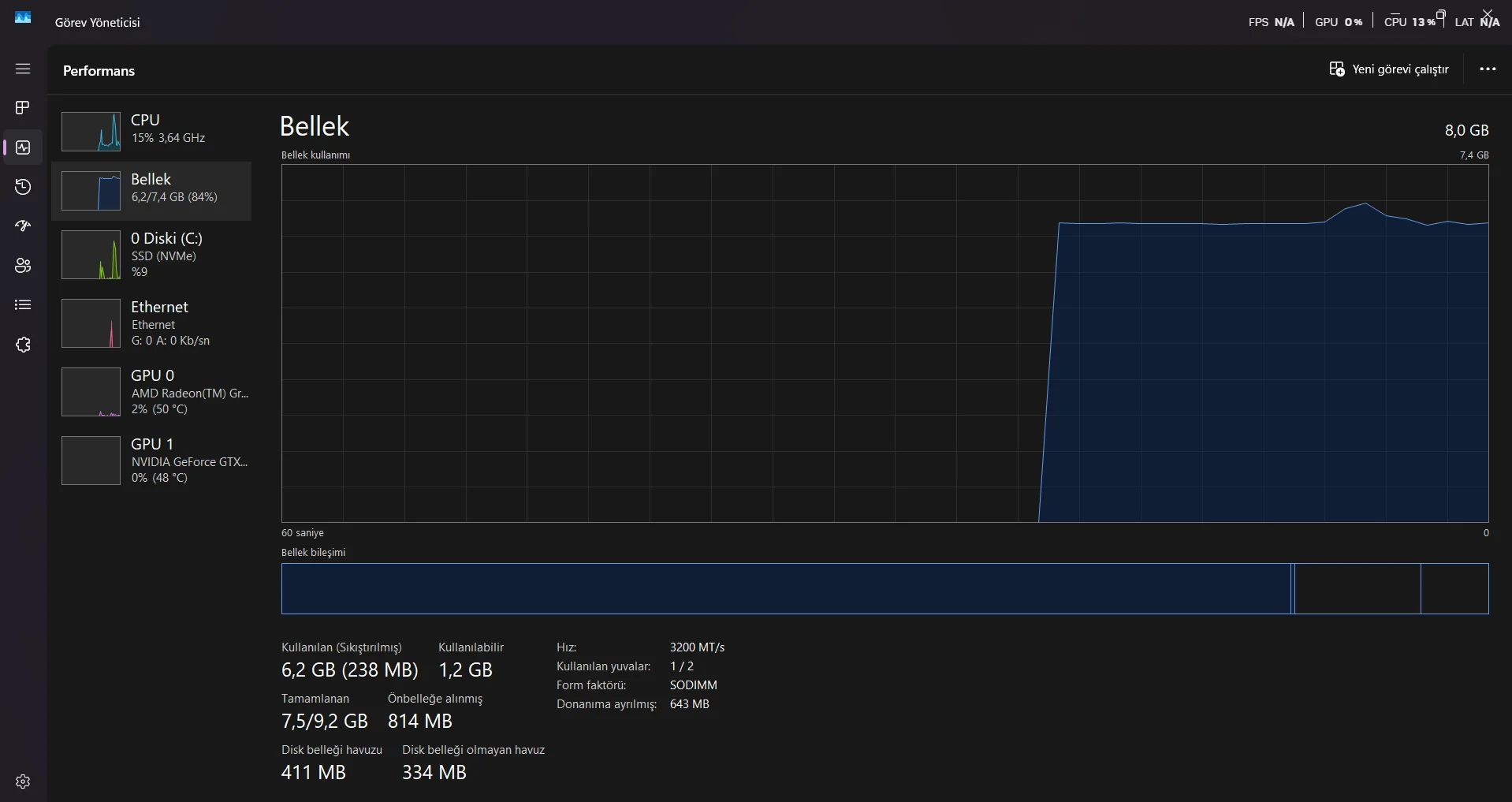Select Ethernet in the performance list
This screenshot has width=1512, height=802.
[x=151, y=323]
